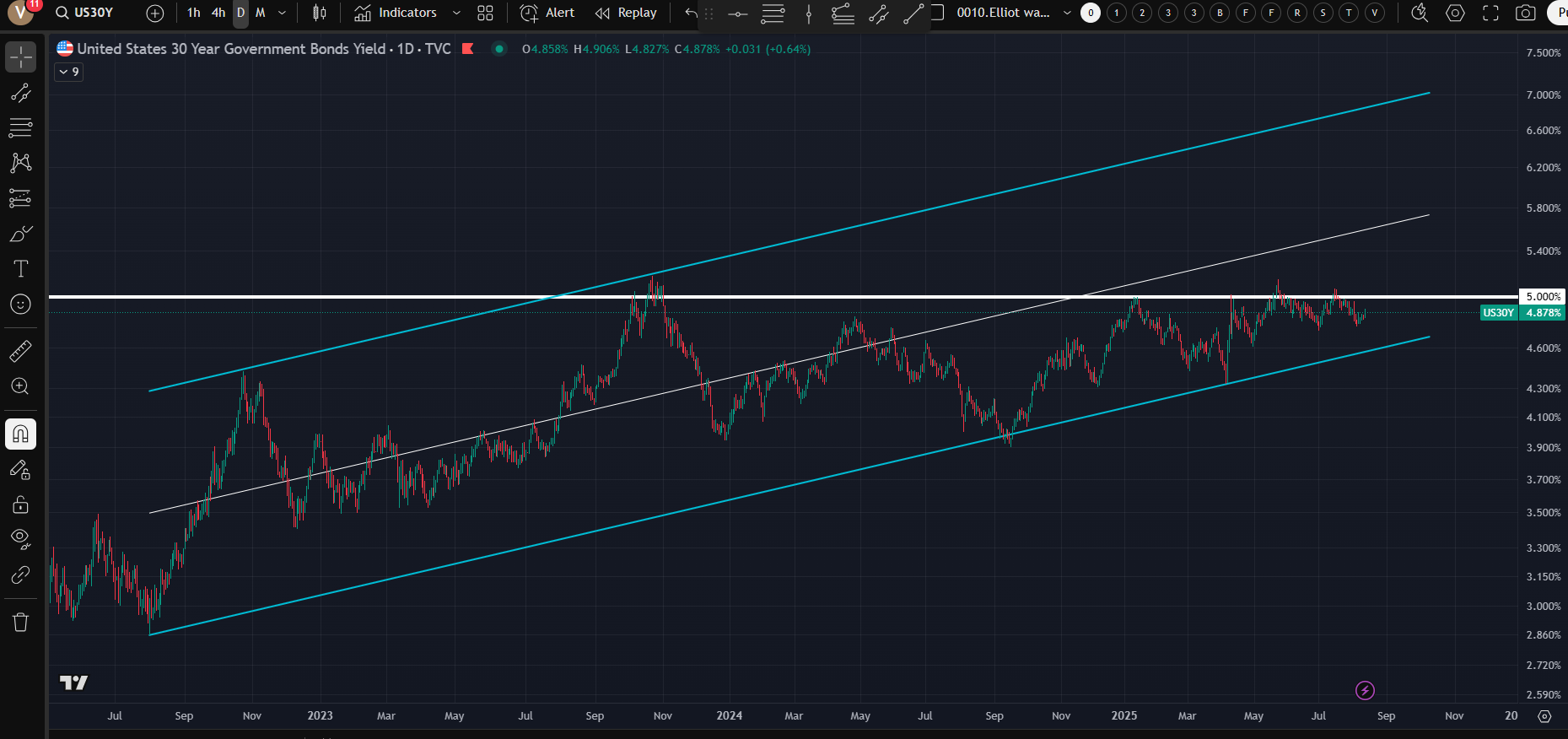Toggle Magnet mode in left toolbar
The image size is (1568, 739).
tap(21, 434)
